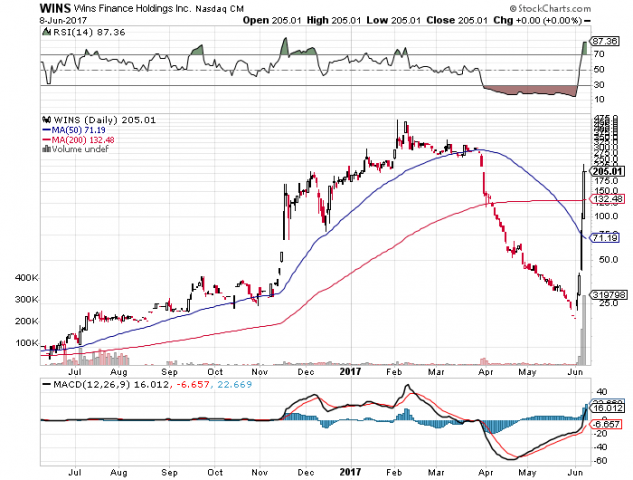Screen dimensions: 633x480
Task: Click the 200K volume axis label
Action: [x=27, y=321]
